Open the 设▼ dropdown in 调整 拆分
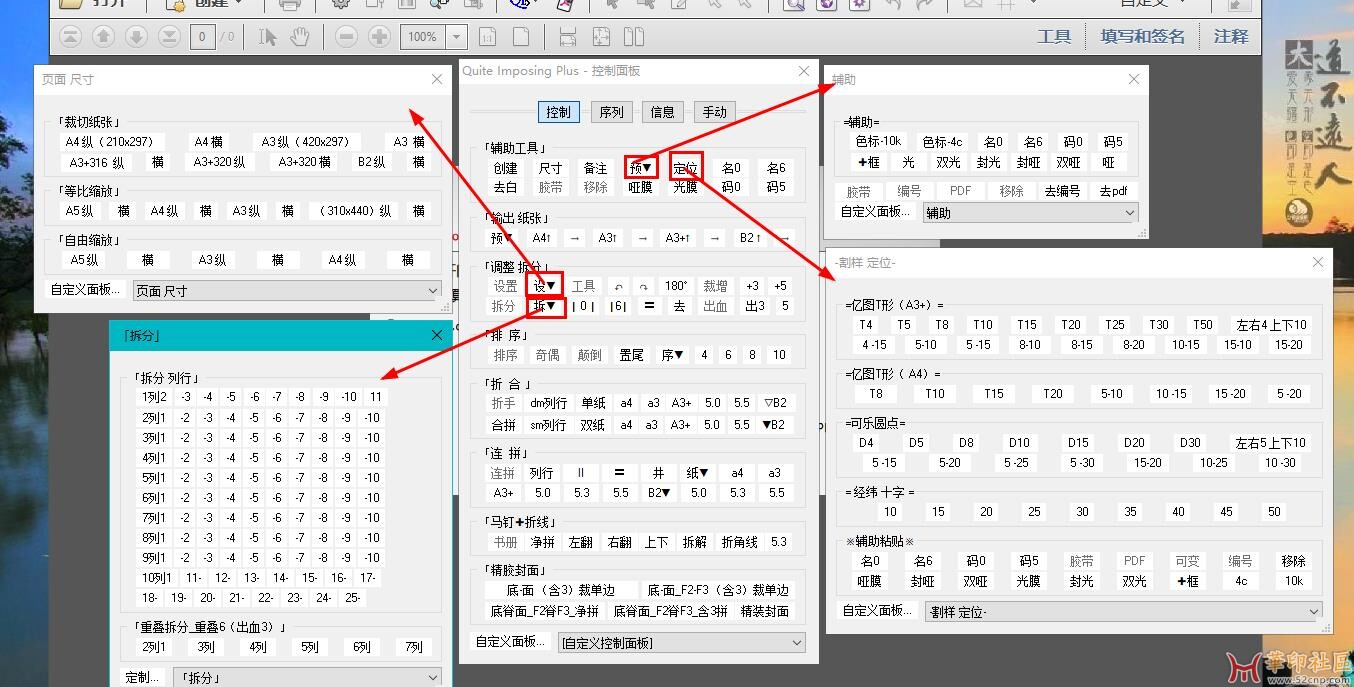1354x687 pixels. click(x=544, y=286)
